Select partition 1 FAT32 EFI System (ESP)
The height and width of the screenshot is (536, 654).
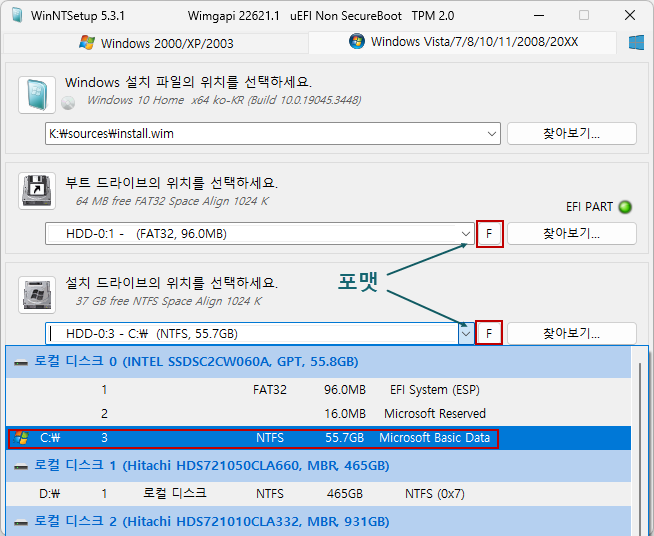(318, 390)
